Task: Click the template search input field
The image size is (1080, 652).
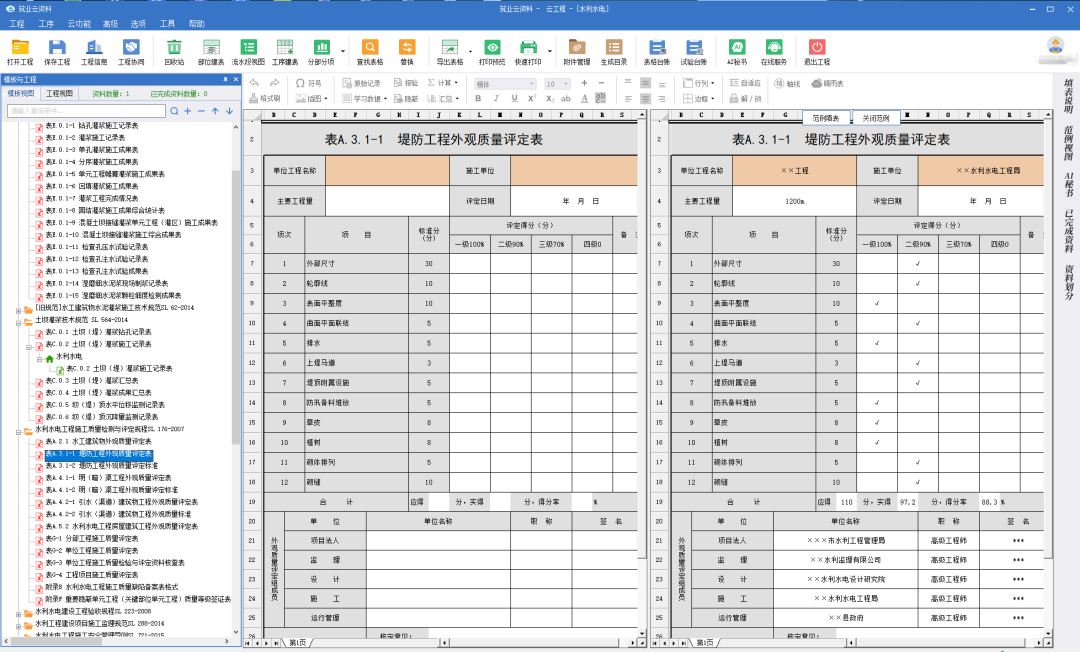Action: pyautogui.click(x=86, y=111)
